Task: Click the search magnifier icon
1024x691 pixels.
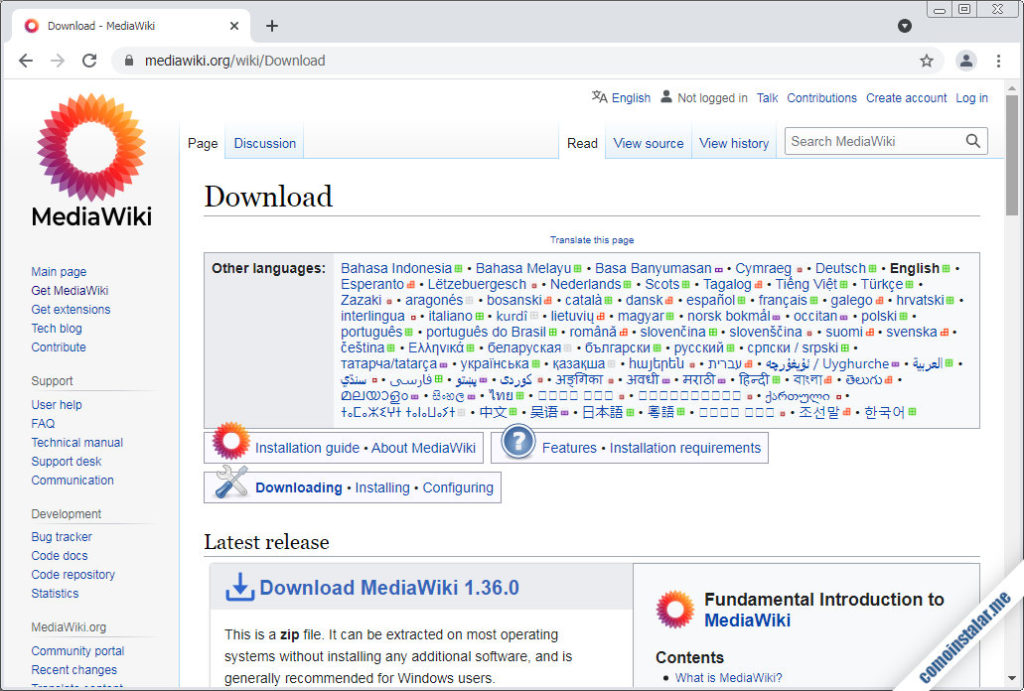Action: pos(973,141)
